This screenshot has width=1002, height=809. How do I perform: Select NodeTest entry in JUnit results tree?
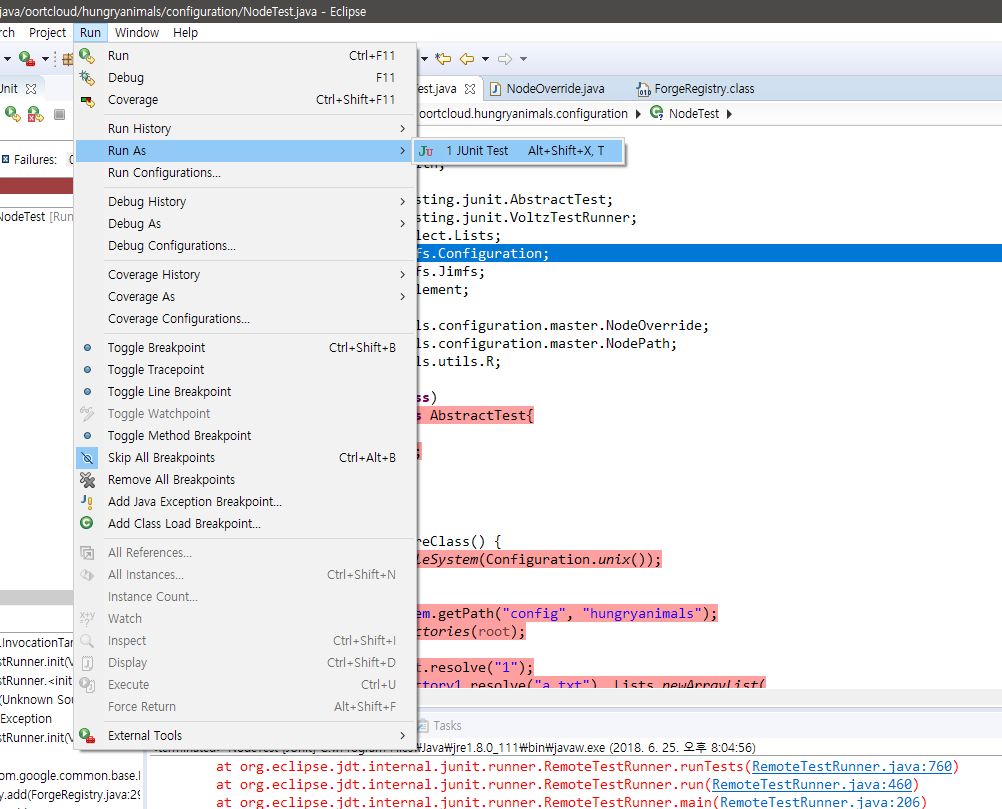pos(36,217)
